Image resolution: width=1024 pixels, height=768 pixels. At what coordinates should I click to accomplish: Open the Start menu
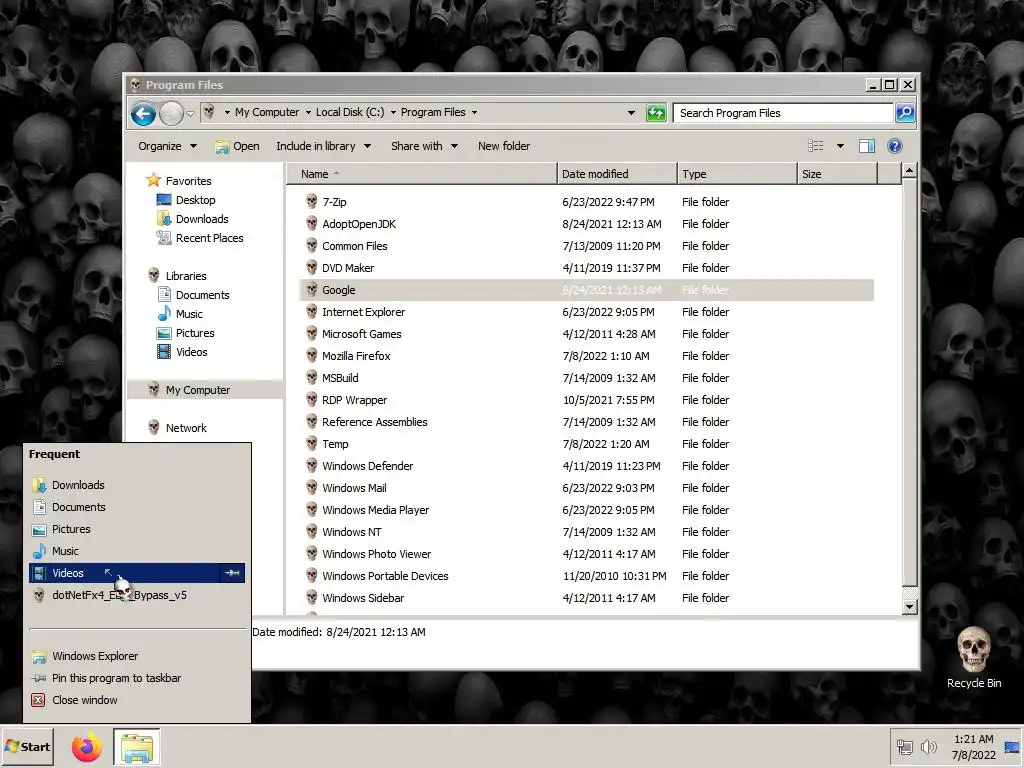(x=27, y=746)
